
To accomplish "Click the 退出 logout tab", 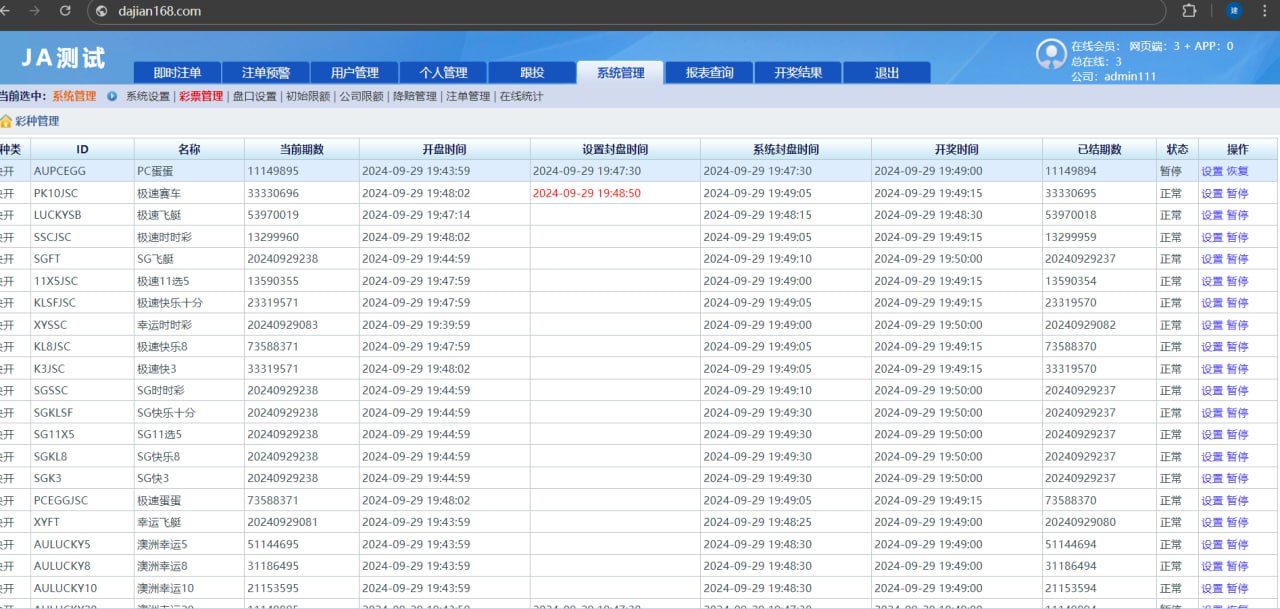I will pos(886,73).
